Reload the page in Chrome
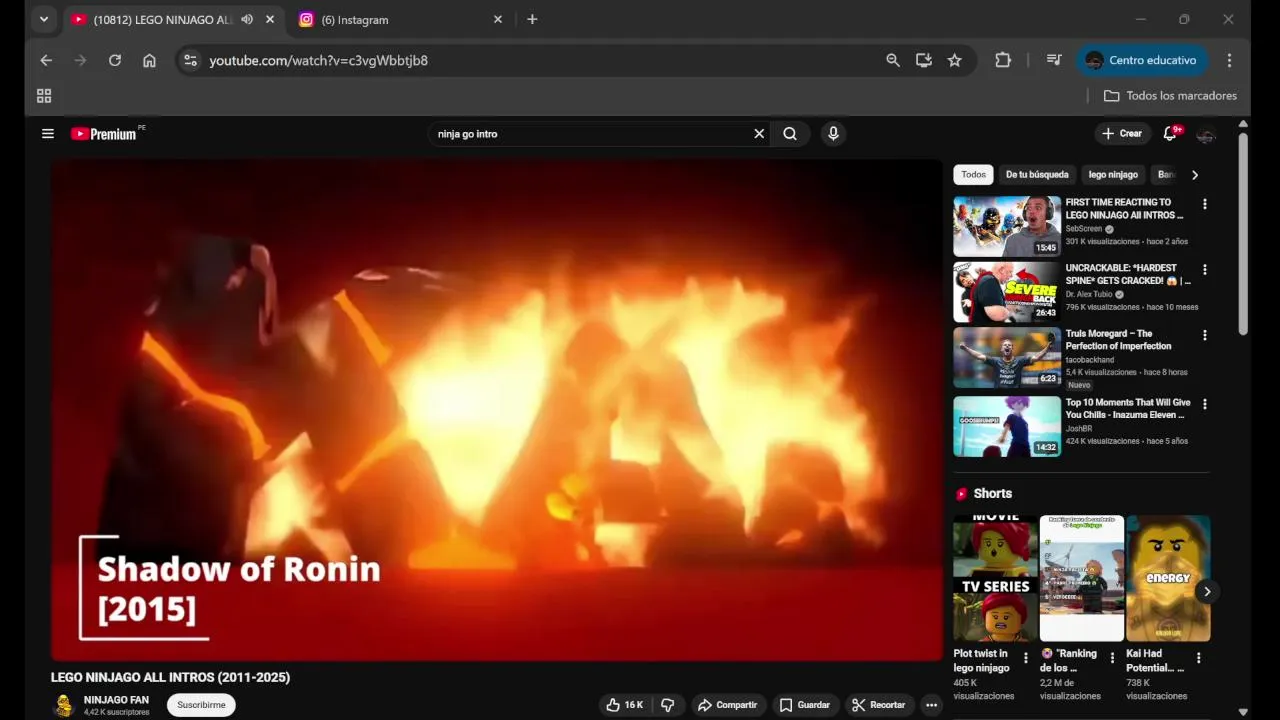Image resolution: width=1280 pixels, height=720 pixels. [x=115, y=60]
